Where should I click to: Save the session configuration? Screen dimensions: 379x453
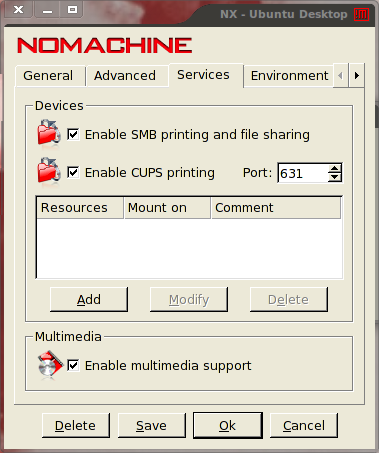(x=152, y=425)
